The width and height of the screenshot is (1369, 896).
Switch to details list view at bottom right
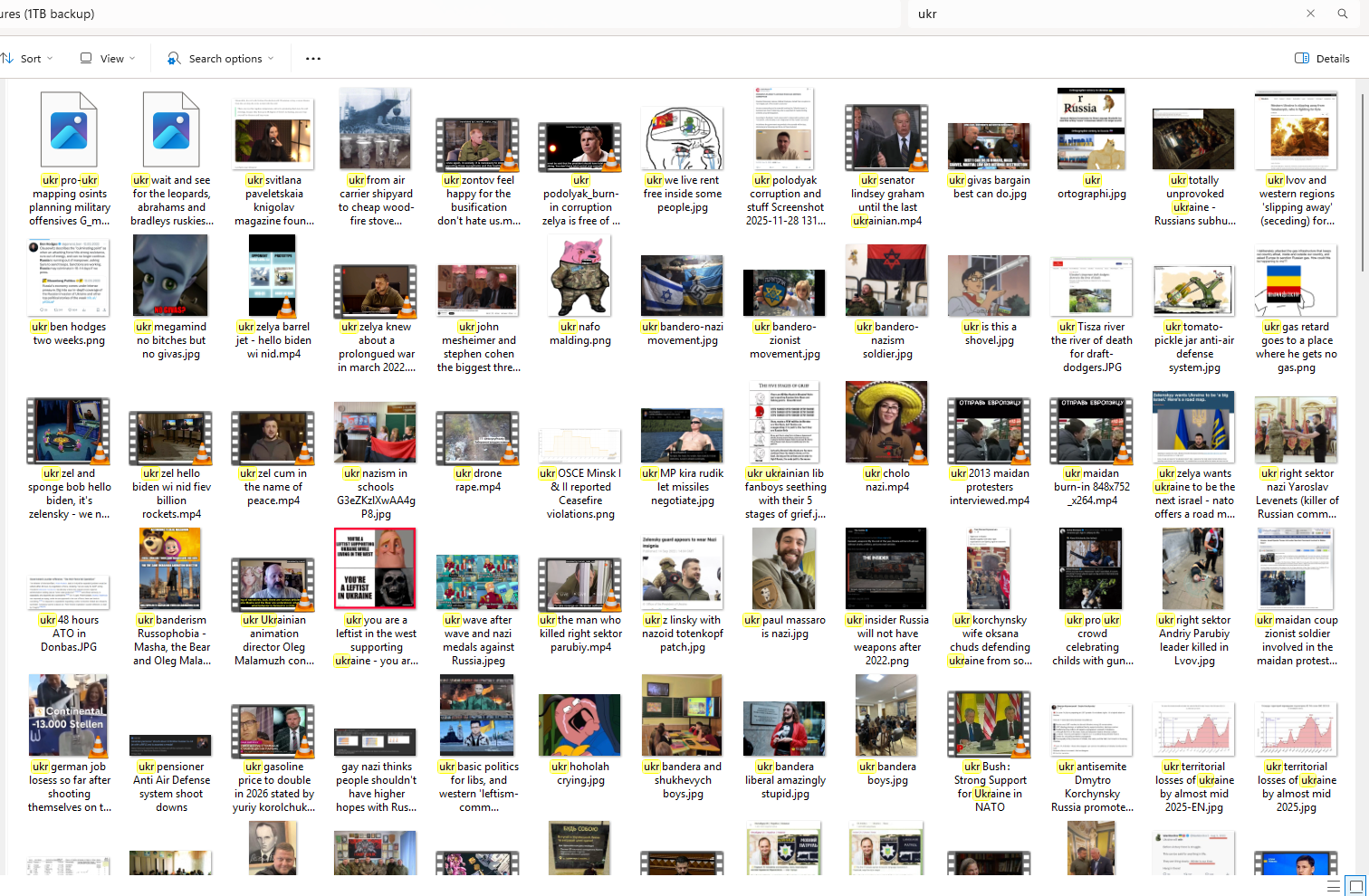[x=1333, y=886]
